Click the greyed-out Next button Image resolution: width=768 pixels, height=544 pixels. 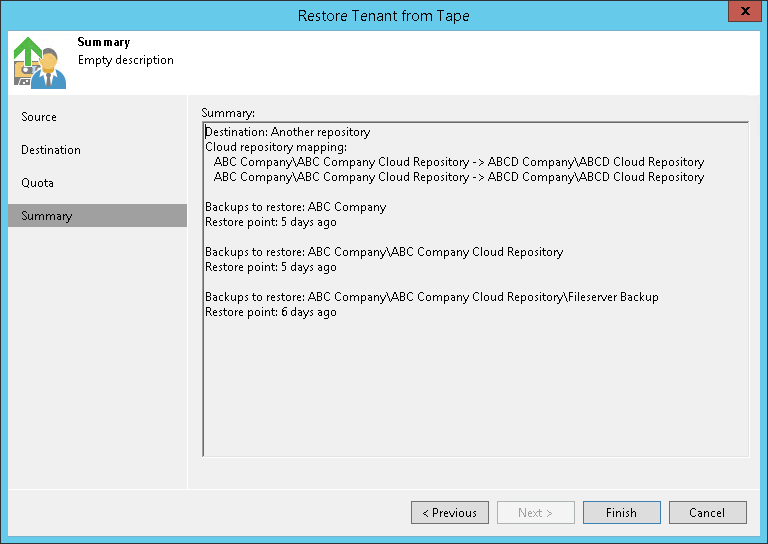(x=535, y=513)
